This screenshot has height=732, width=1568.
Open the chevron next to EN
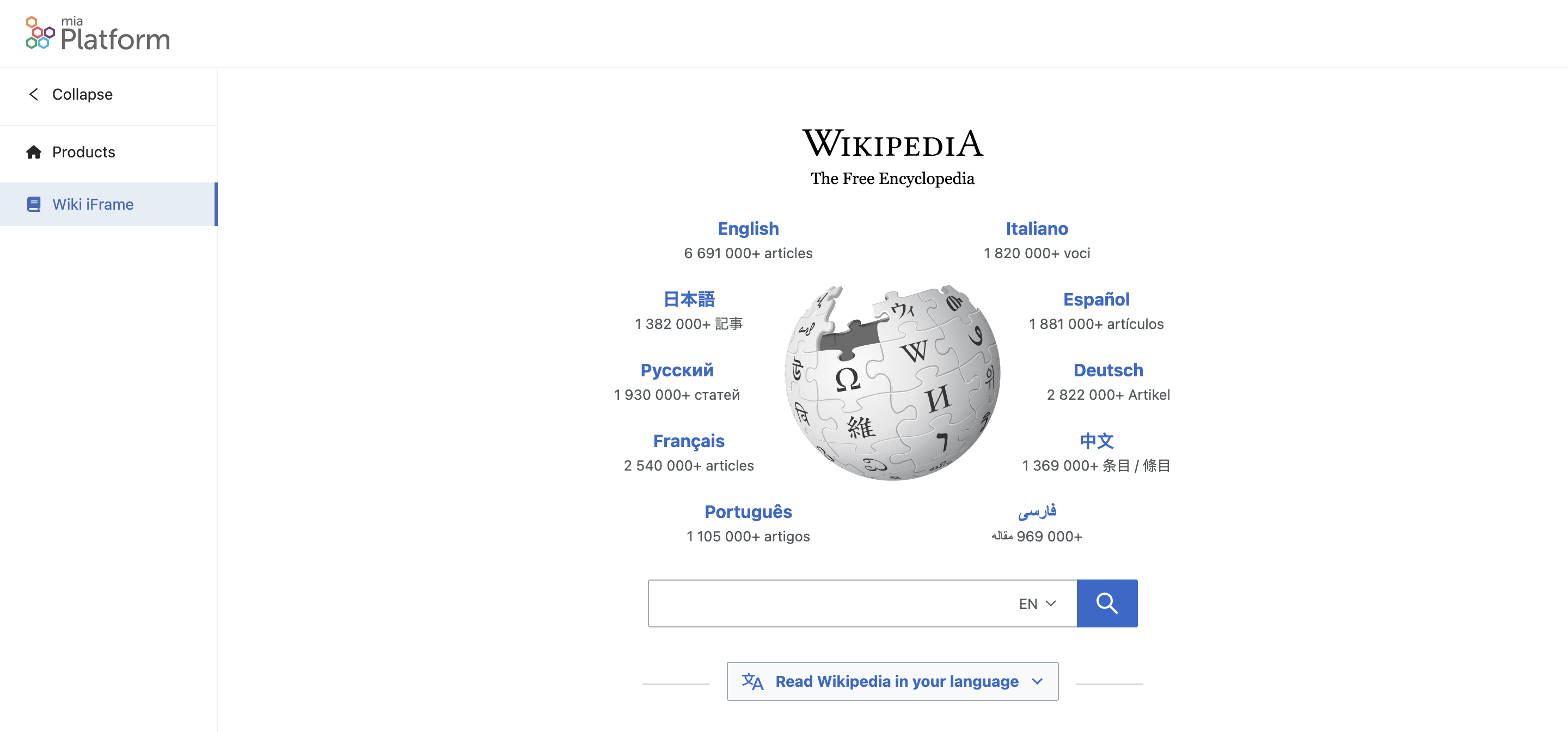1051,603
